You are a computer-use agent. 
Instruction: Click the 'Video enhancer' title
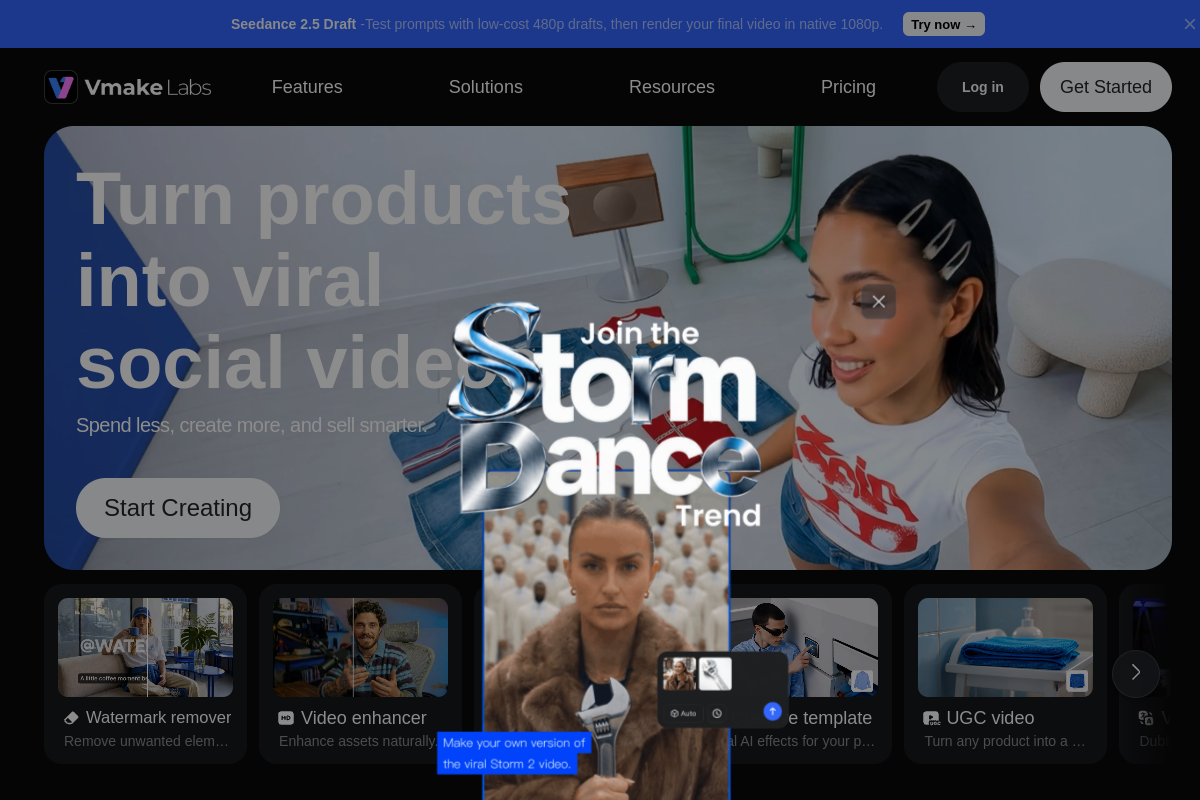[x=364, y=718]
